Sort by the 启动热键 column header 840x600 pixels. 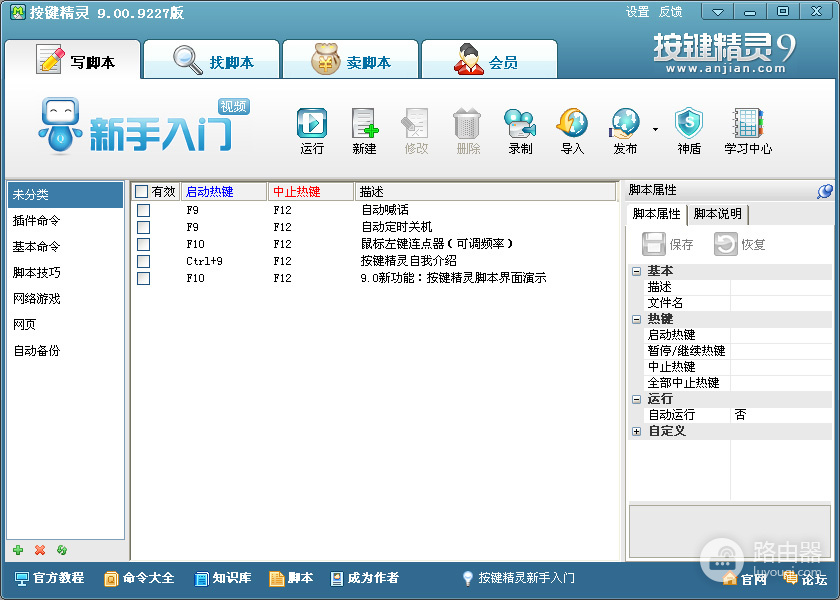[x=224, y=191]
